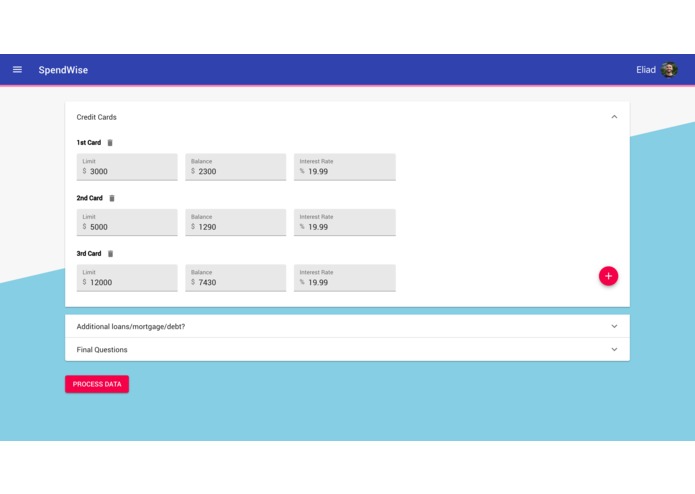The image size is (695, 494).
Task: Click the 2nd Card label
Action: coord(90,198)
